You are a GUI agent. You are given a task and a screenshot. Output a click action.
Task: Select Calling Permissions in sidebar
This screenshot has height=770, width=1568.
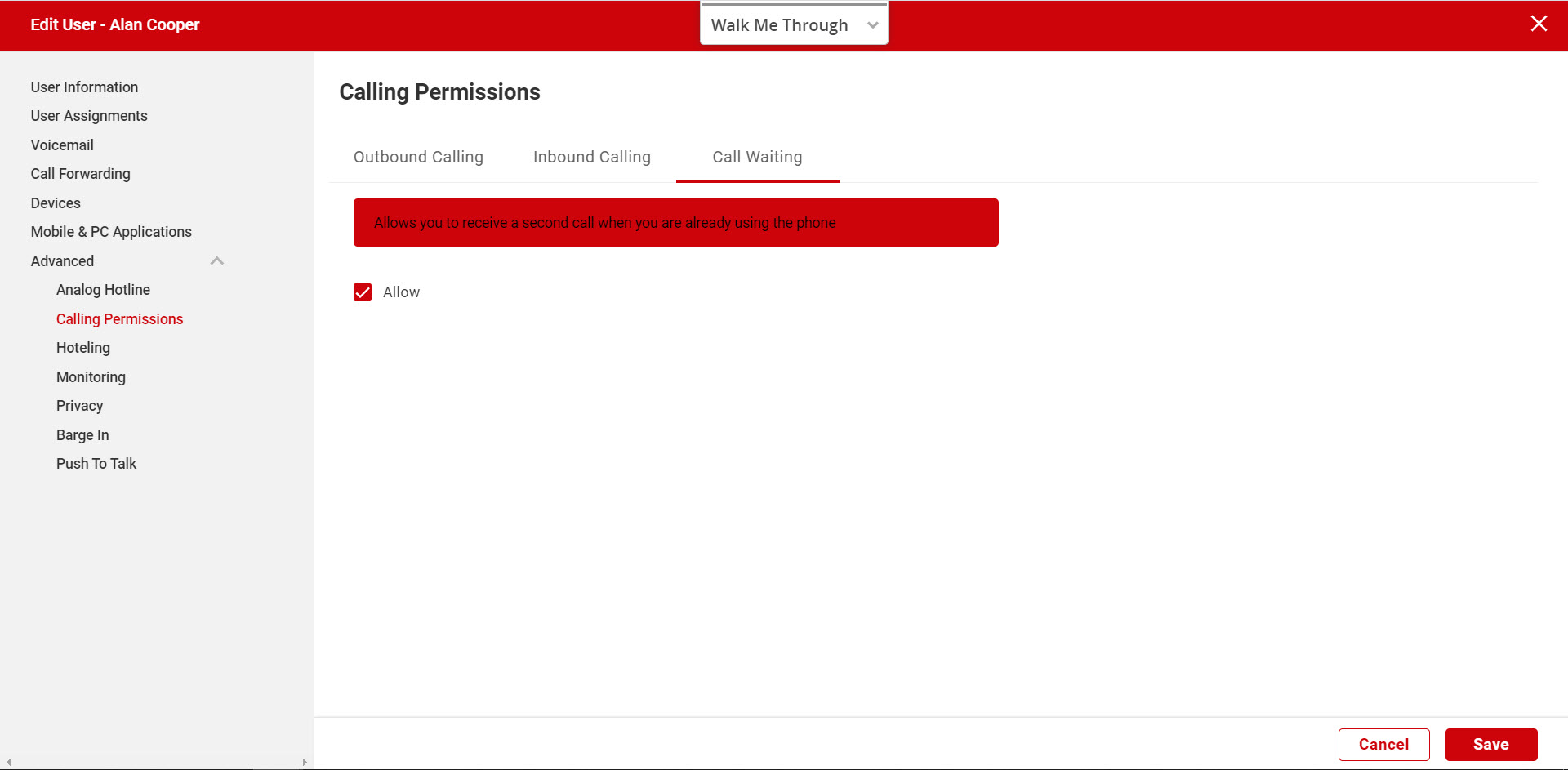(x=119, y=319)
